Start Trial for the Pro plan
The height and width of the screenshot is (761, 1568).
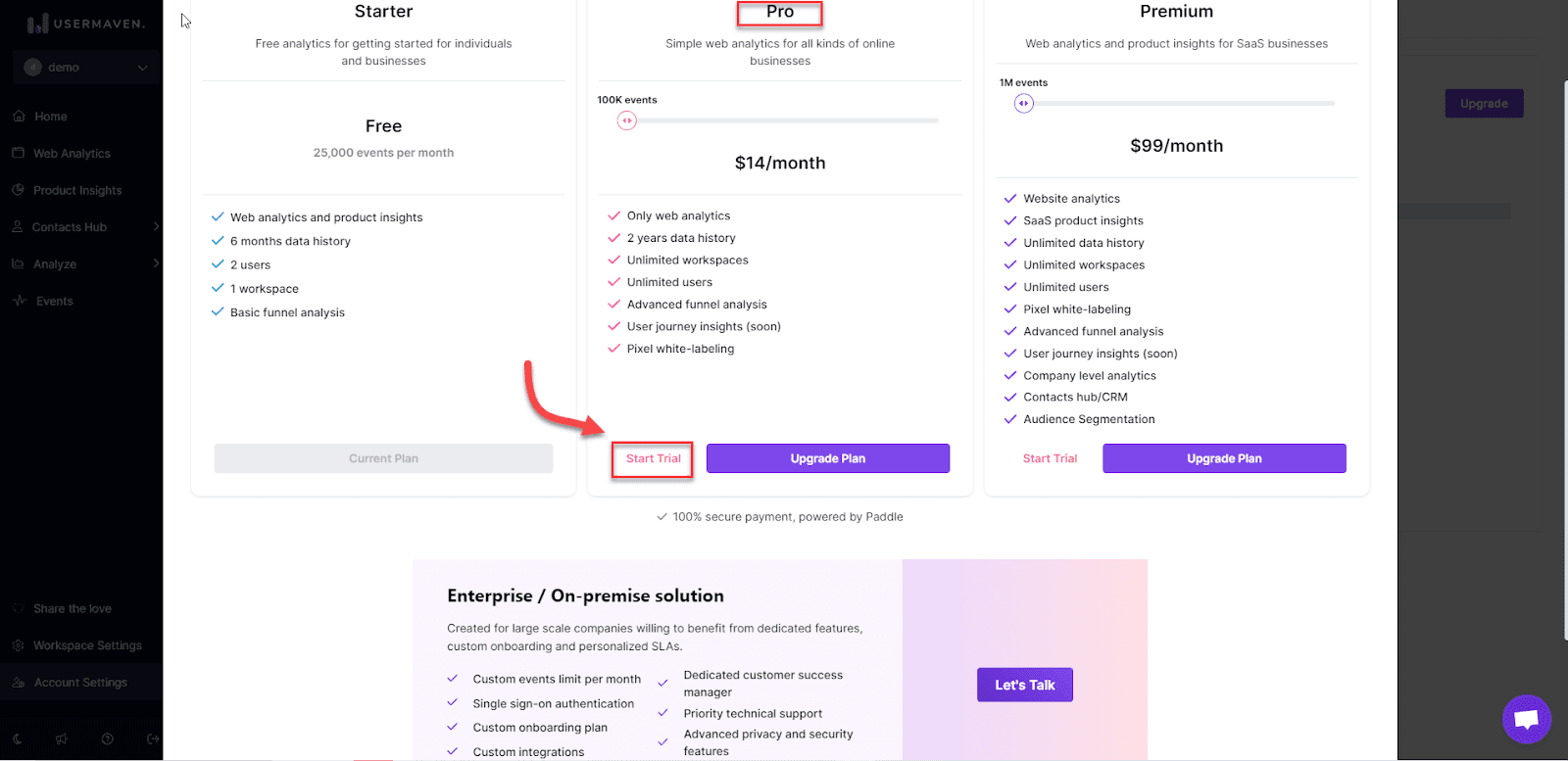(x=653, y=458)
